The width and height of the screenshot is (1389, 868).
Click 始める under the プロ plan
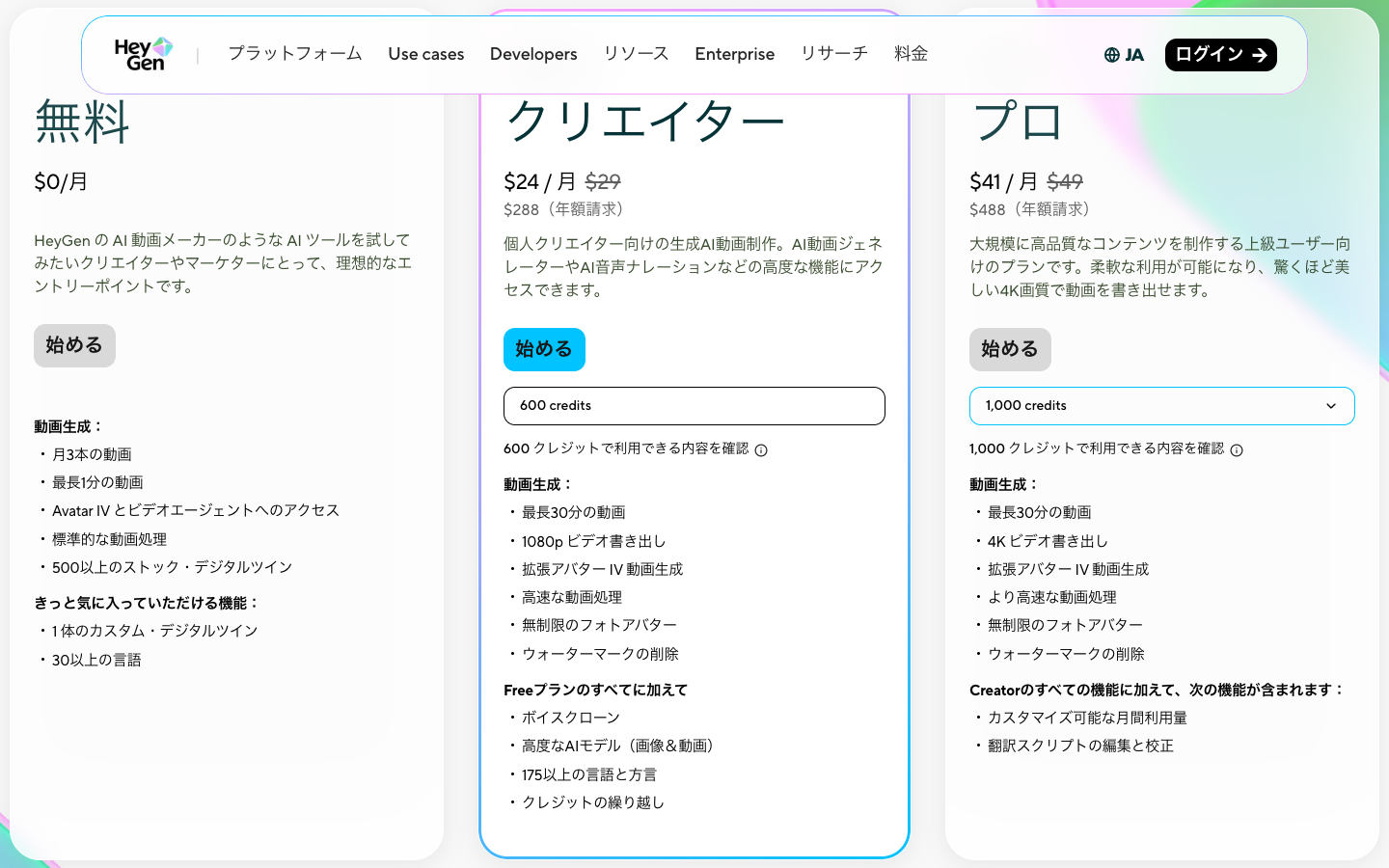1010,349
